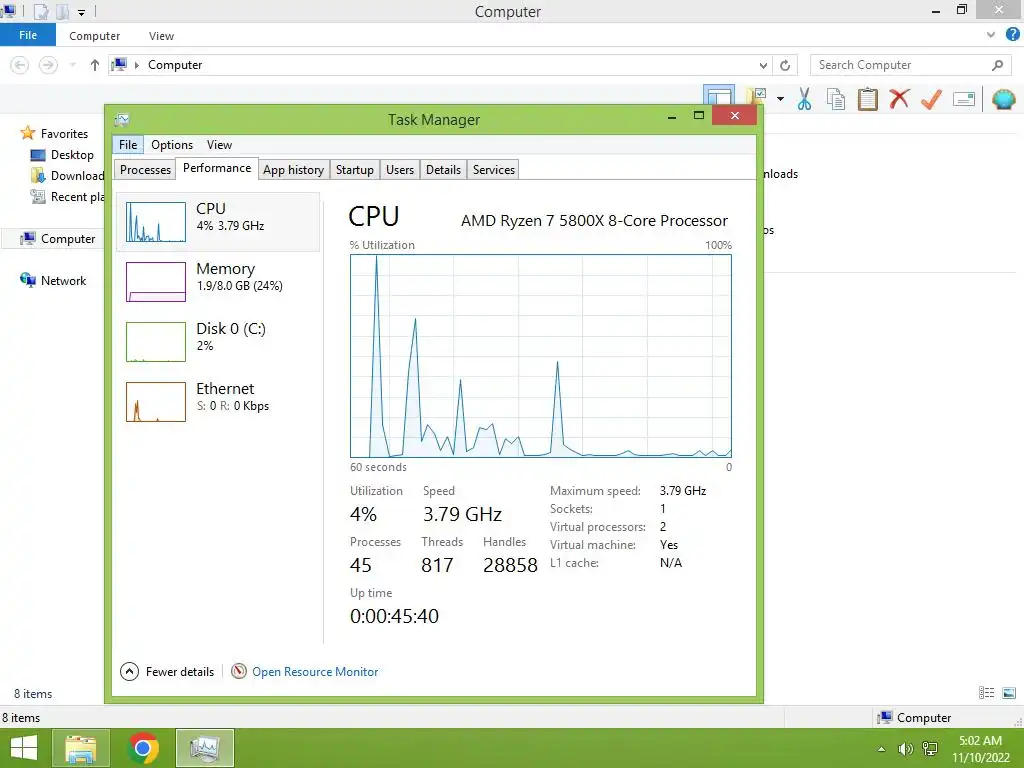The width and height of the screenshot is (1024, 768).
Task: Open the dropdown arrow beside folder options icon
Action: coord(780,99)
